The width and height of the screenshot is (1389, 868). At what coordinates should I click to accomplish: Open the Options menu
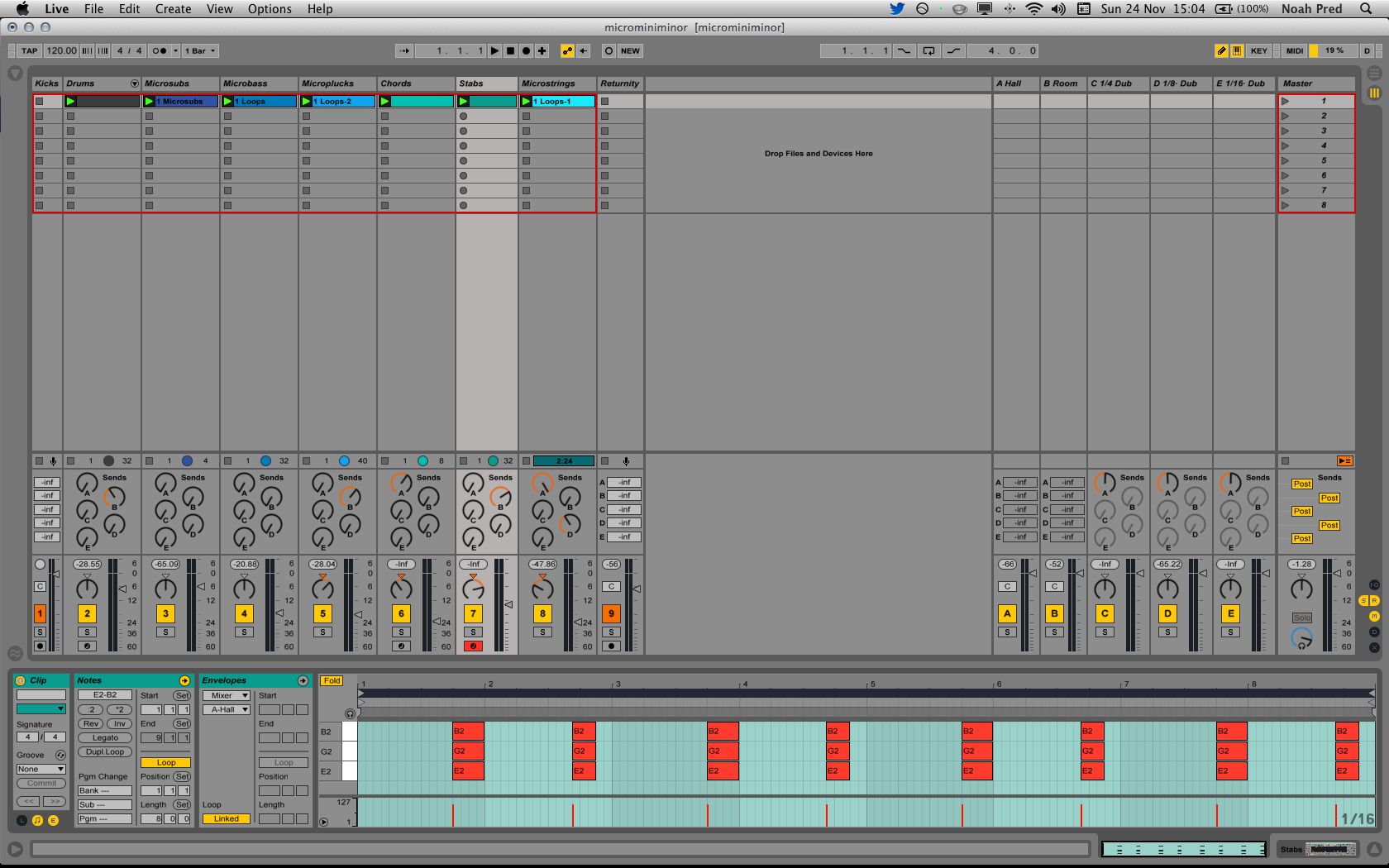coord(270,9)
